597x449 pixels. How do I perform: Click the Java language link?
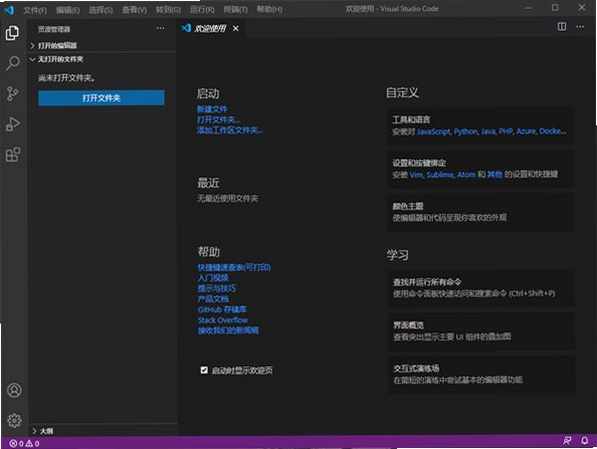click(x=488, y=131)
